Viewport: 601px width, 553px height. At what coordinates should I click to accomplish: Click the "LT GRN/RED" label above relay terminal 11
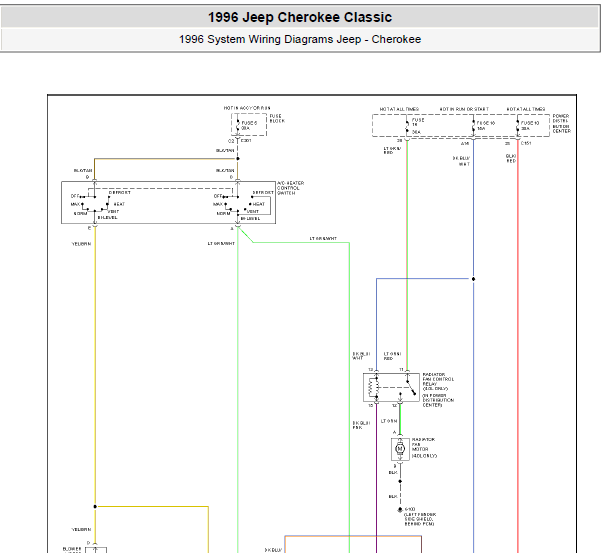(392, 356)
